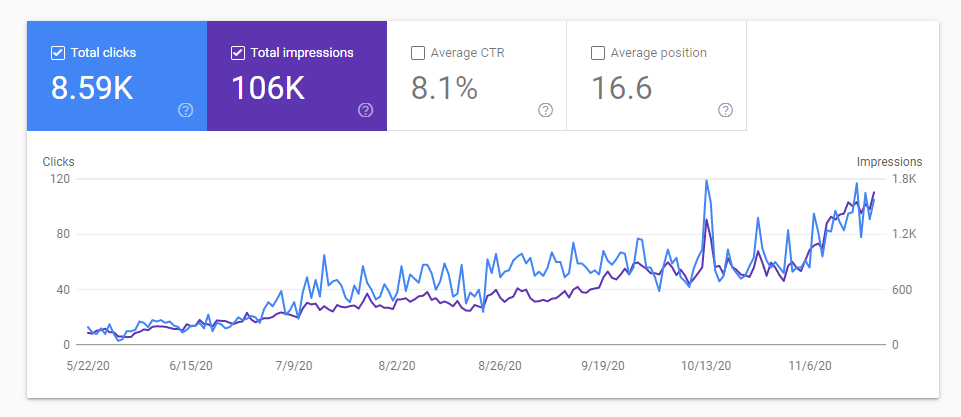The height and width of the screenshot is (417, 961).
Task: Click the Impressions axis title
Action: [x=889, y=161]
